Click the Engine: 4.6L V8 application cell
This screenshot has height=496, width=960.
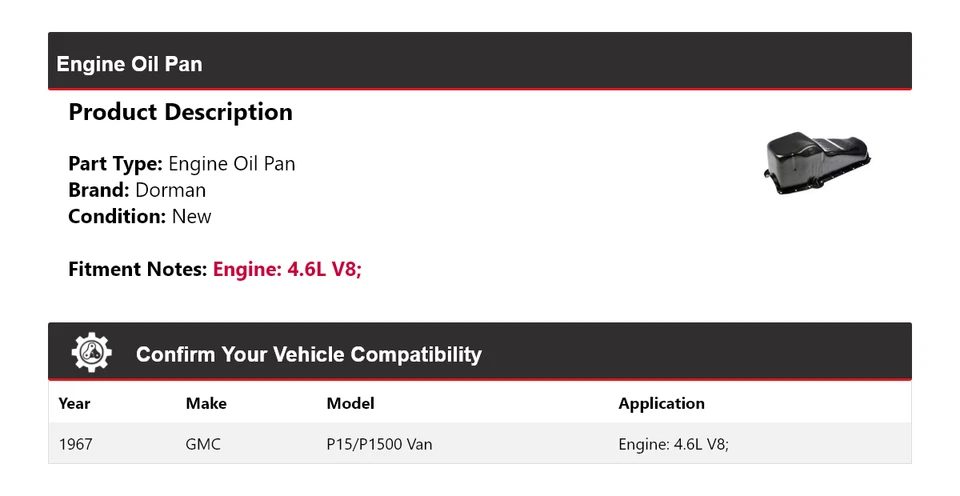coord(673,444)
